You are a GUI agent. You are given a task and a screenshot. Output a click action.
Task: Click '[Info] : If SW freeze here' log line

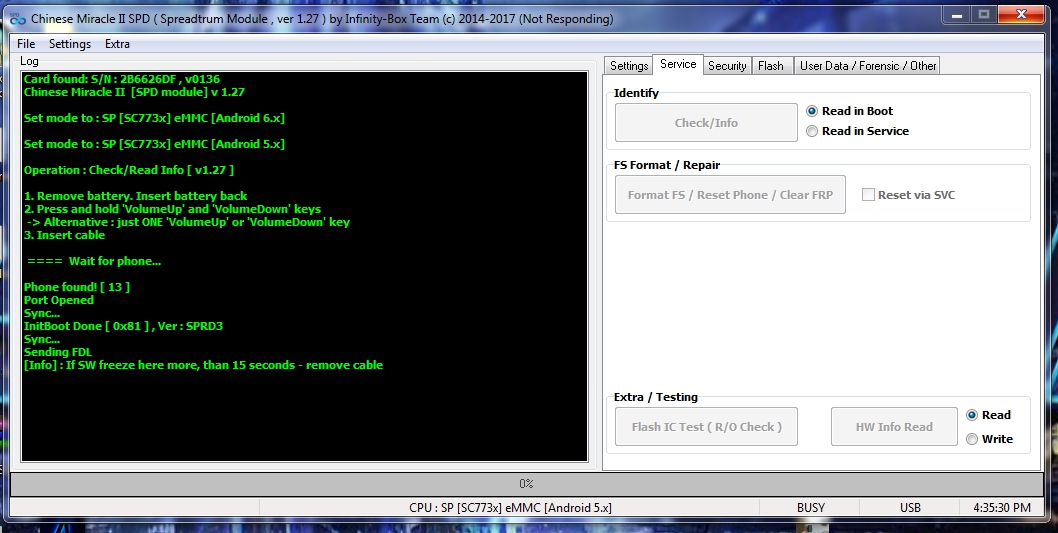203,365
